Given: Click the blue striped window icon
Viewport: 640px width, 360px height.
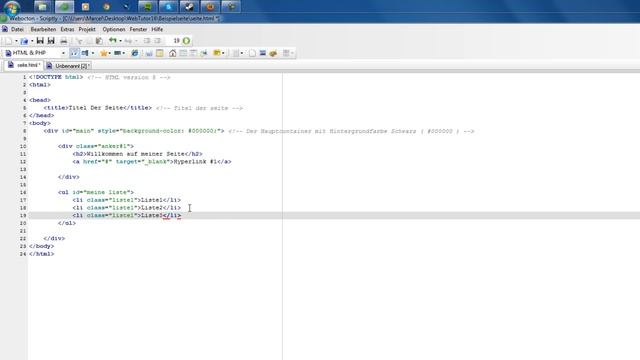Looking at the screenshot, I should pyautogui.click(x=263, y=53).
